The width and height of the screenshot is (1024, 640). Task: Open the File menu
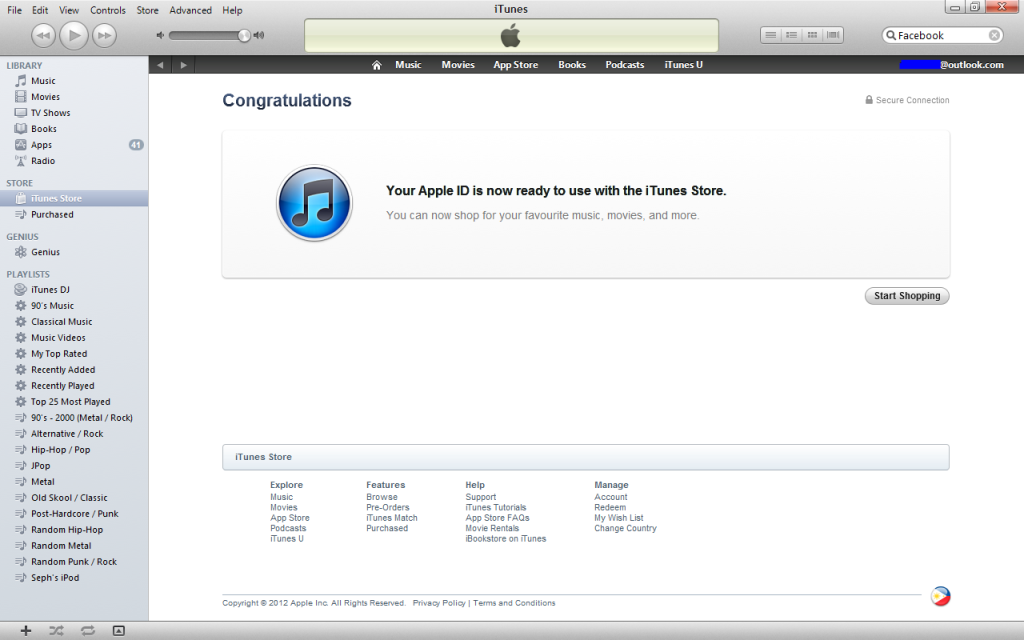14,10
